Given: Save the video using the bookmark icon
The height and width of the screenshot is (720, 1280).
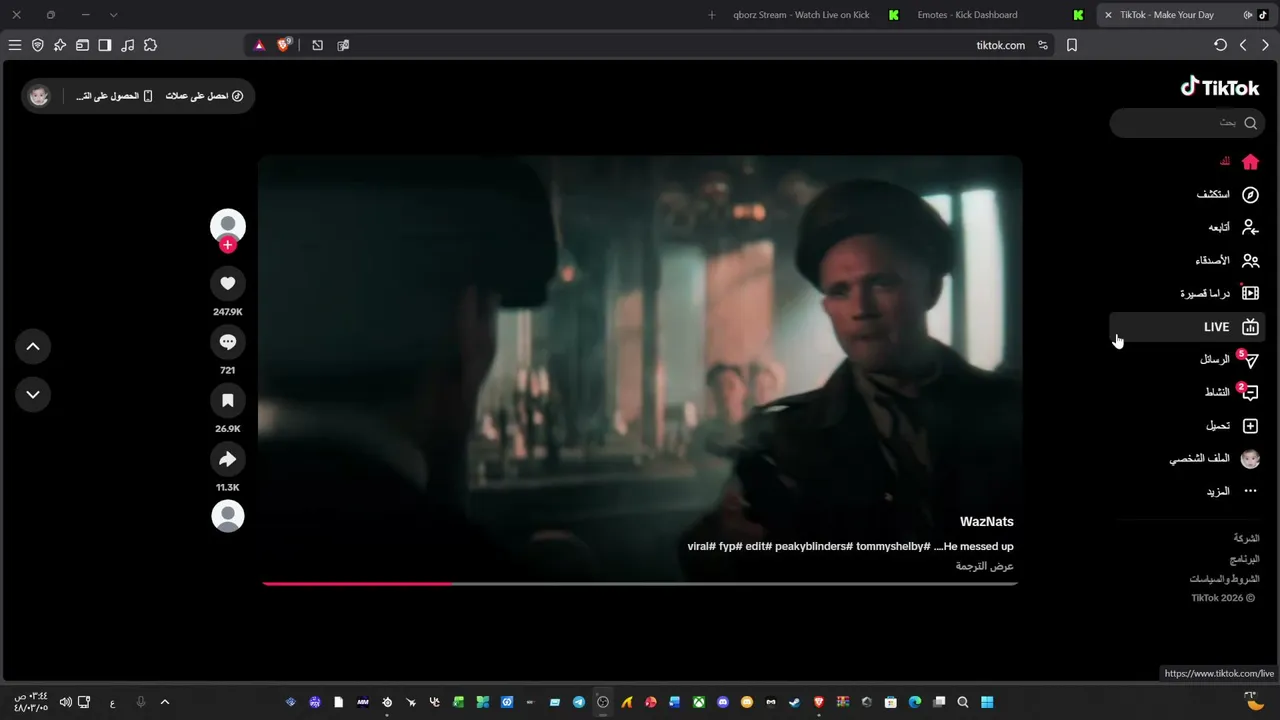Looking at the screenshot, I should click(228, 401).
